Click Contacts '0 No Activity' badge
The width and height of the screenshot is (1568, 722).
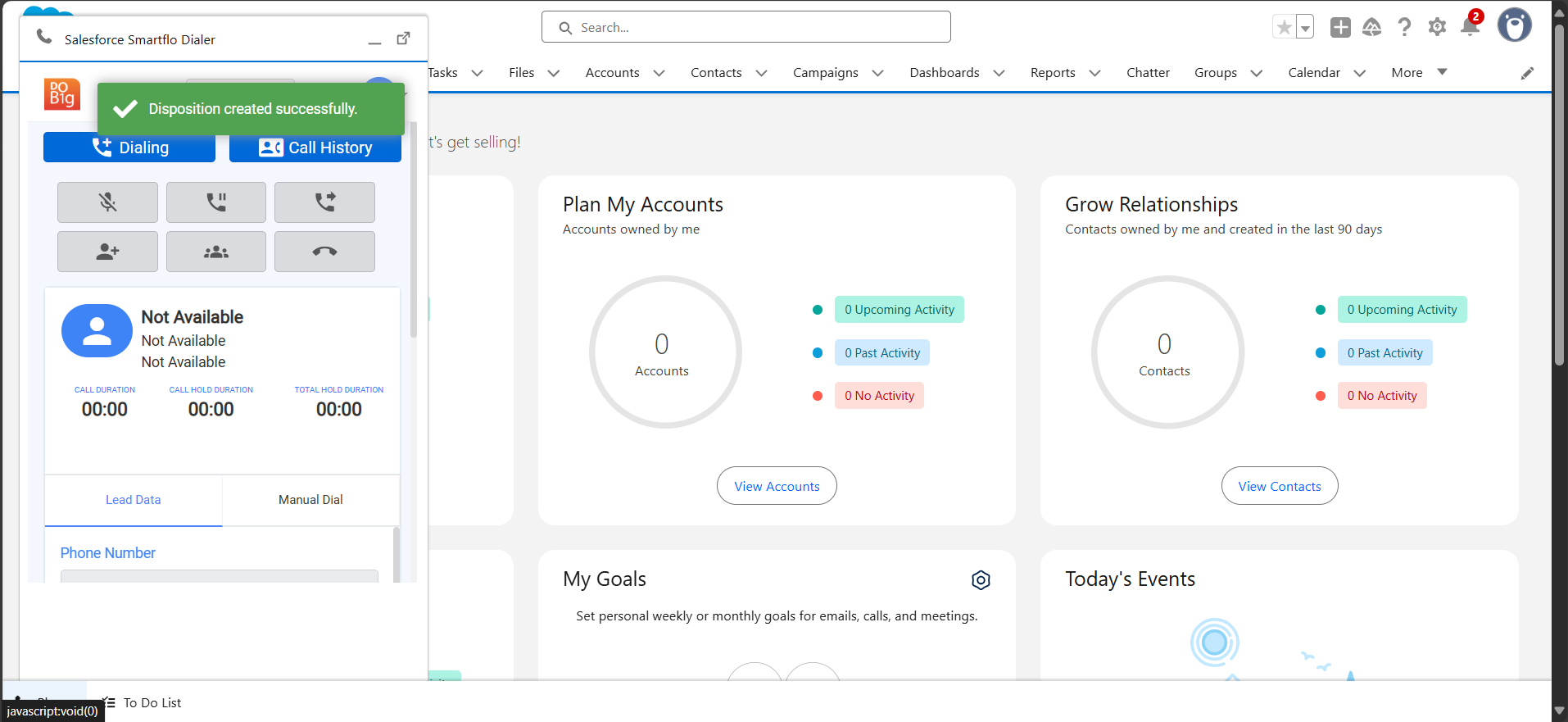tap(1382, 396)
